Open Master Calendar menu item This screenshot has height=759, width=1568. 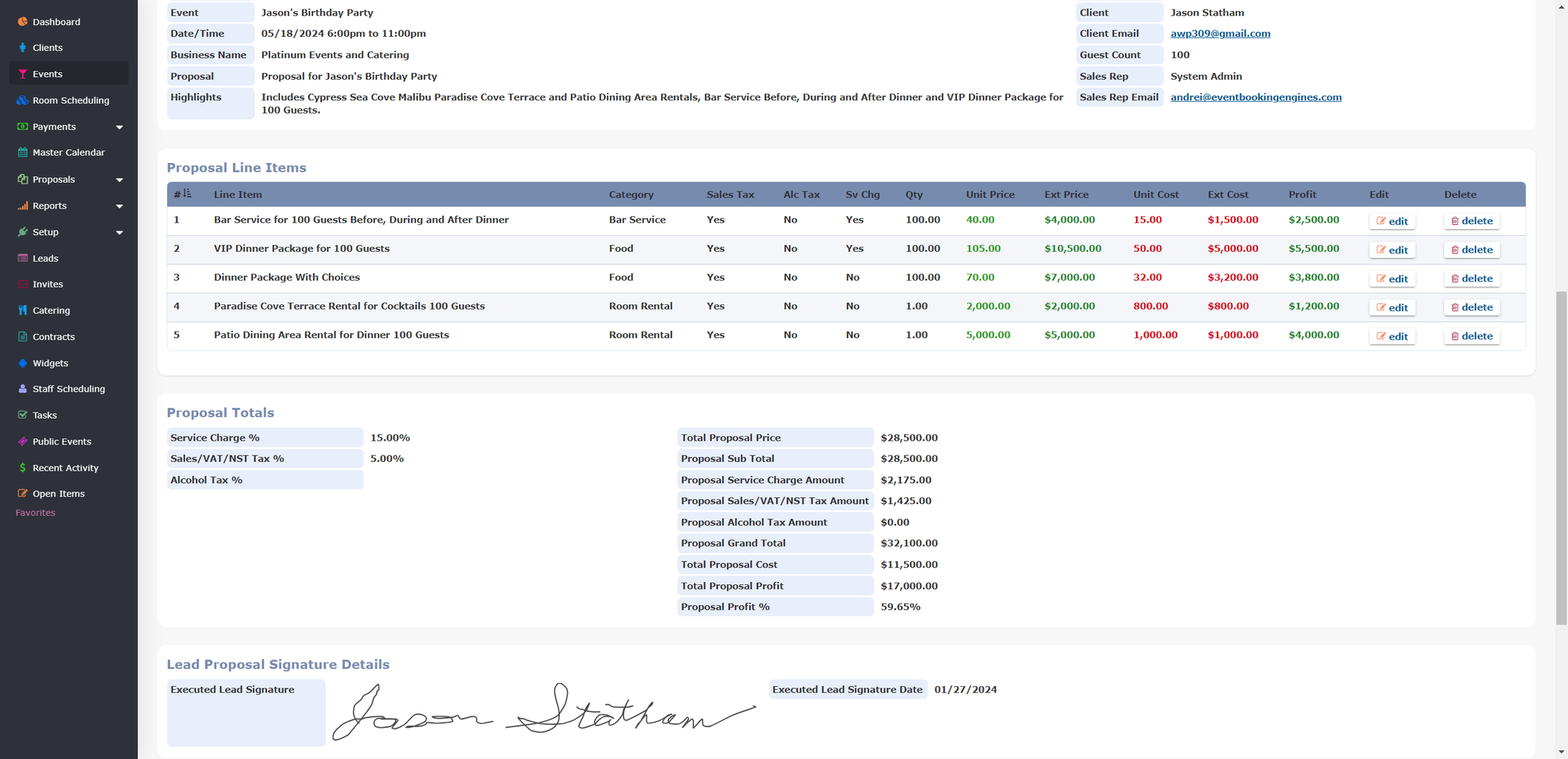click(x=68, y=153)
